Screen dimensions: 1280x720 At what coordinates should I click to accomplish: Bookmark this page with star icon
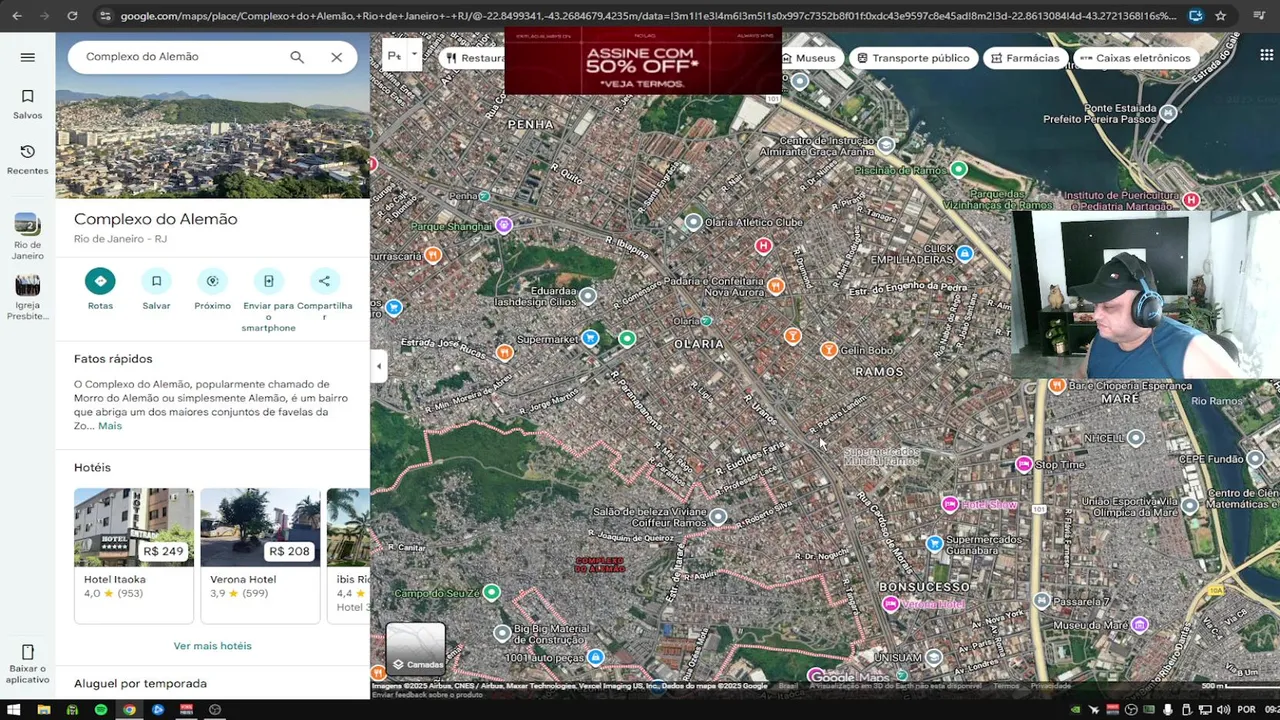[1221, 16]
